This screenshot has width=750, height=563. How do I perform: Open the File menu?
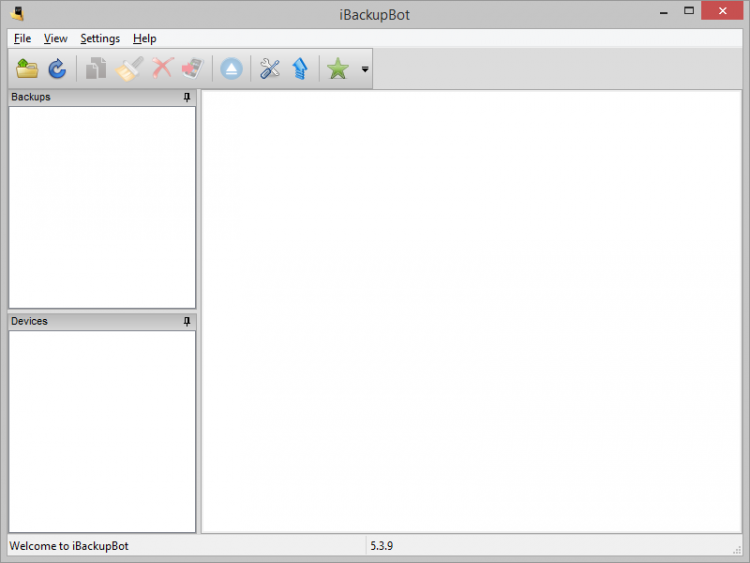22,38
